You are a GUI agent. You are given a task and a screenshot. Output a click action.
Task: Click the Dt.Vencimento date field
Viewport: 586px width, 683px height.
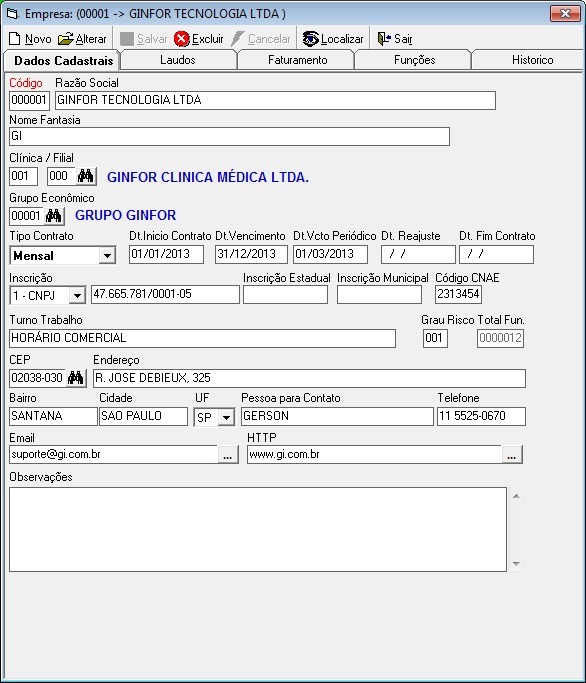251,254
